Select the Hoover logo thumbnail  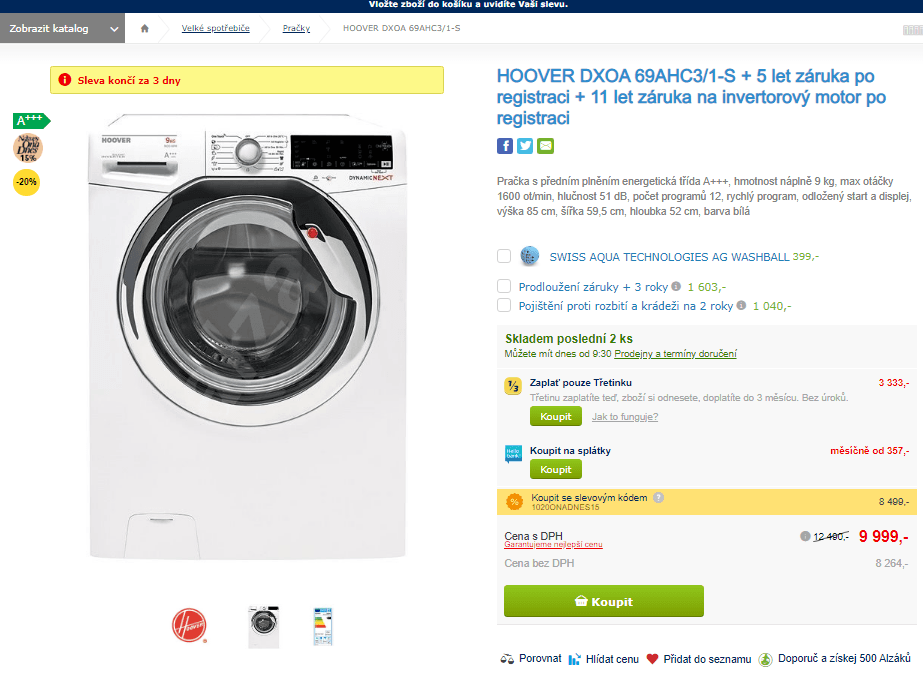coord(189,625)
